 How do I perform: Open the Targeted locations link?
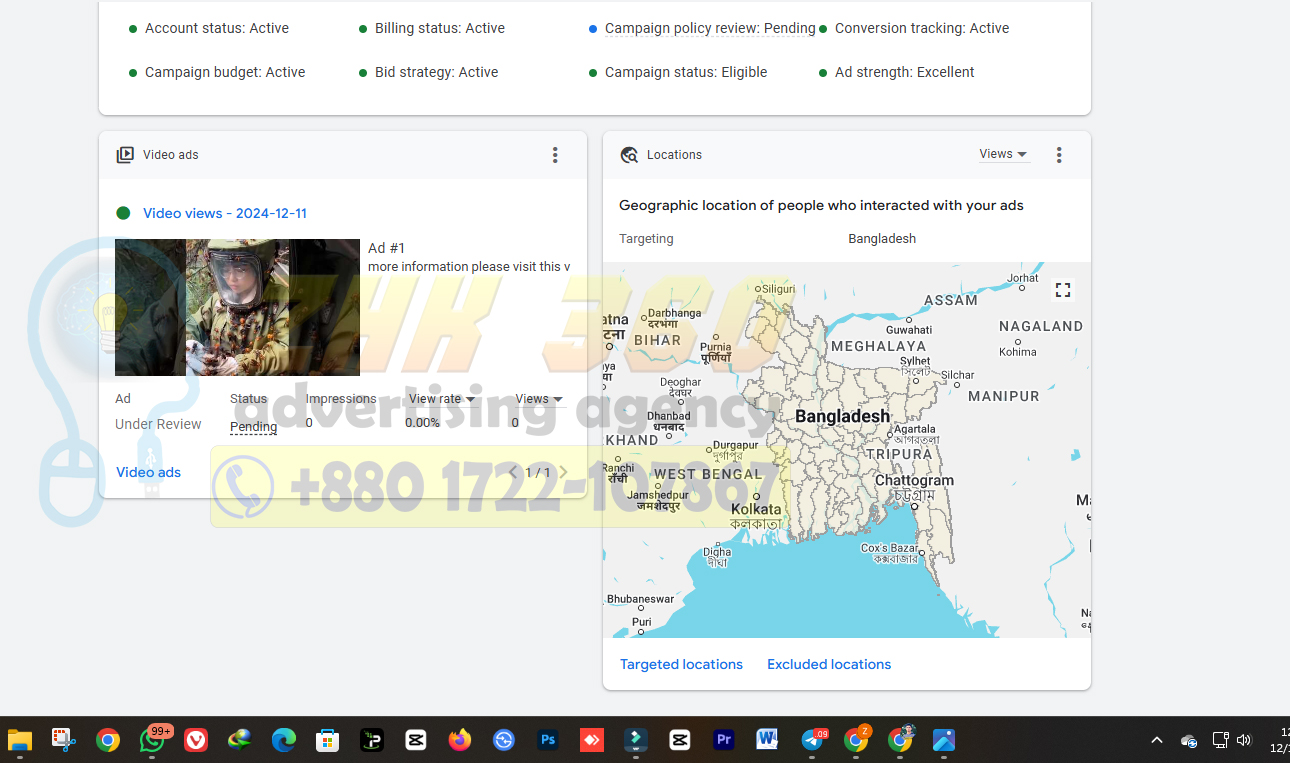point(681,664)
